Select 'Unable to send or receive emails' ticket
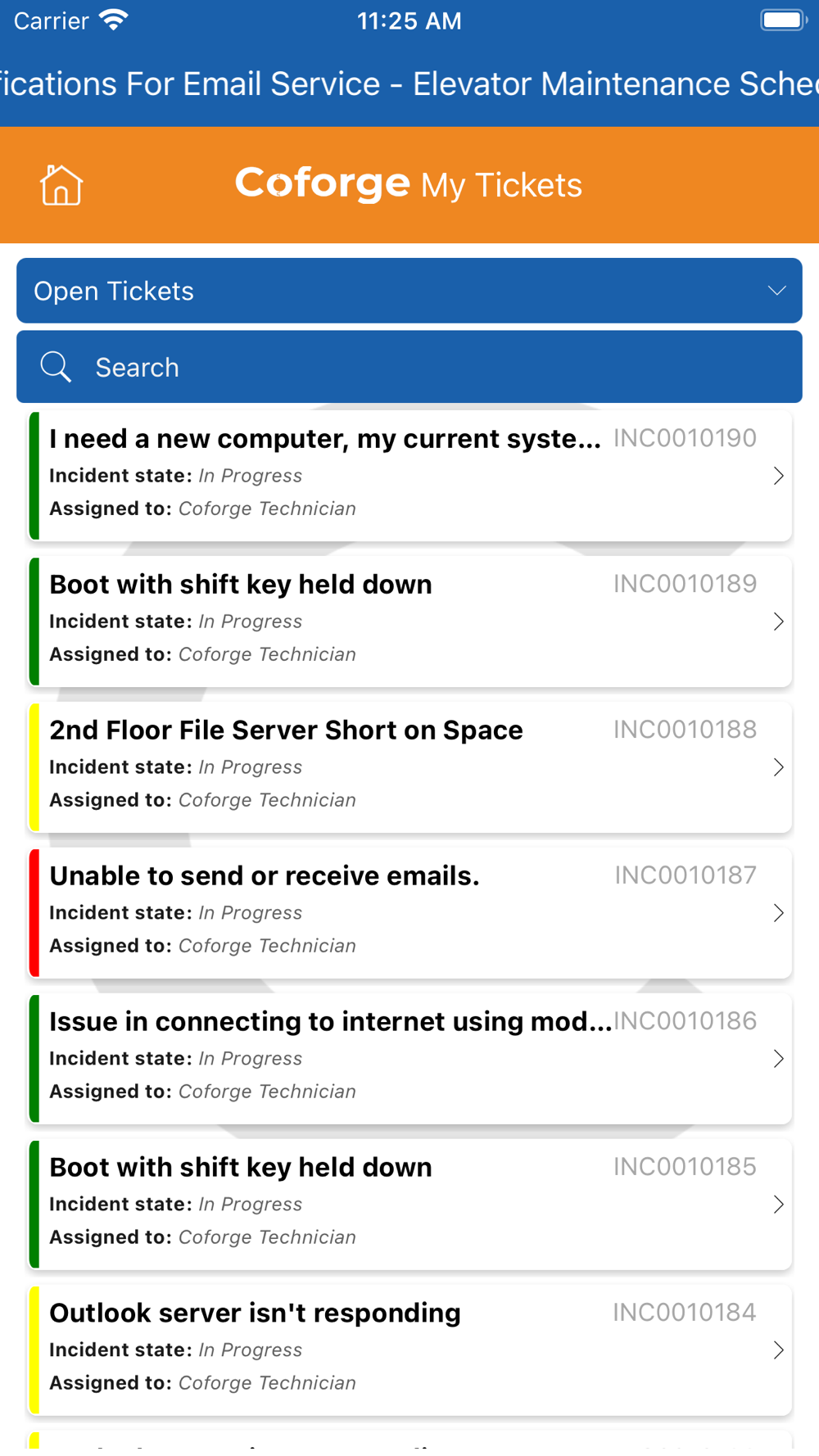The image size is (819, 1456). (410, 913)
